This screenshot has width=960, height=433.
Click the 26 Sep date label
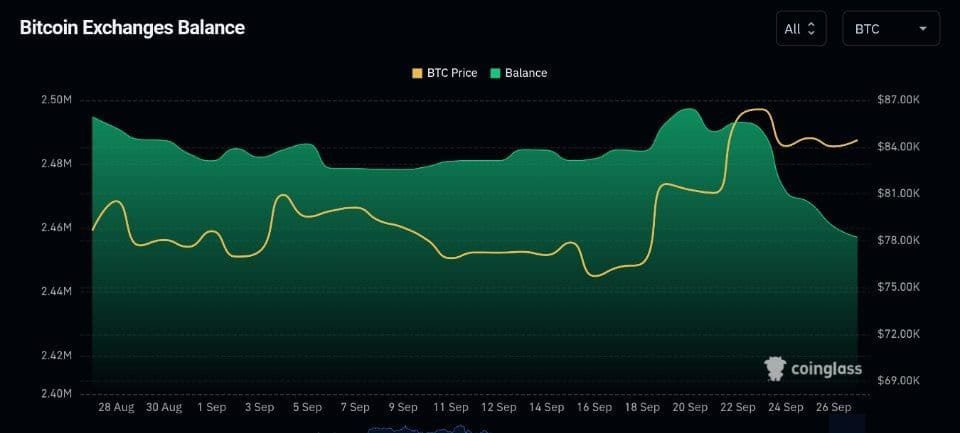pos(832,407)
